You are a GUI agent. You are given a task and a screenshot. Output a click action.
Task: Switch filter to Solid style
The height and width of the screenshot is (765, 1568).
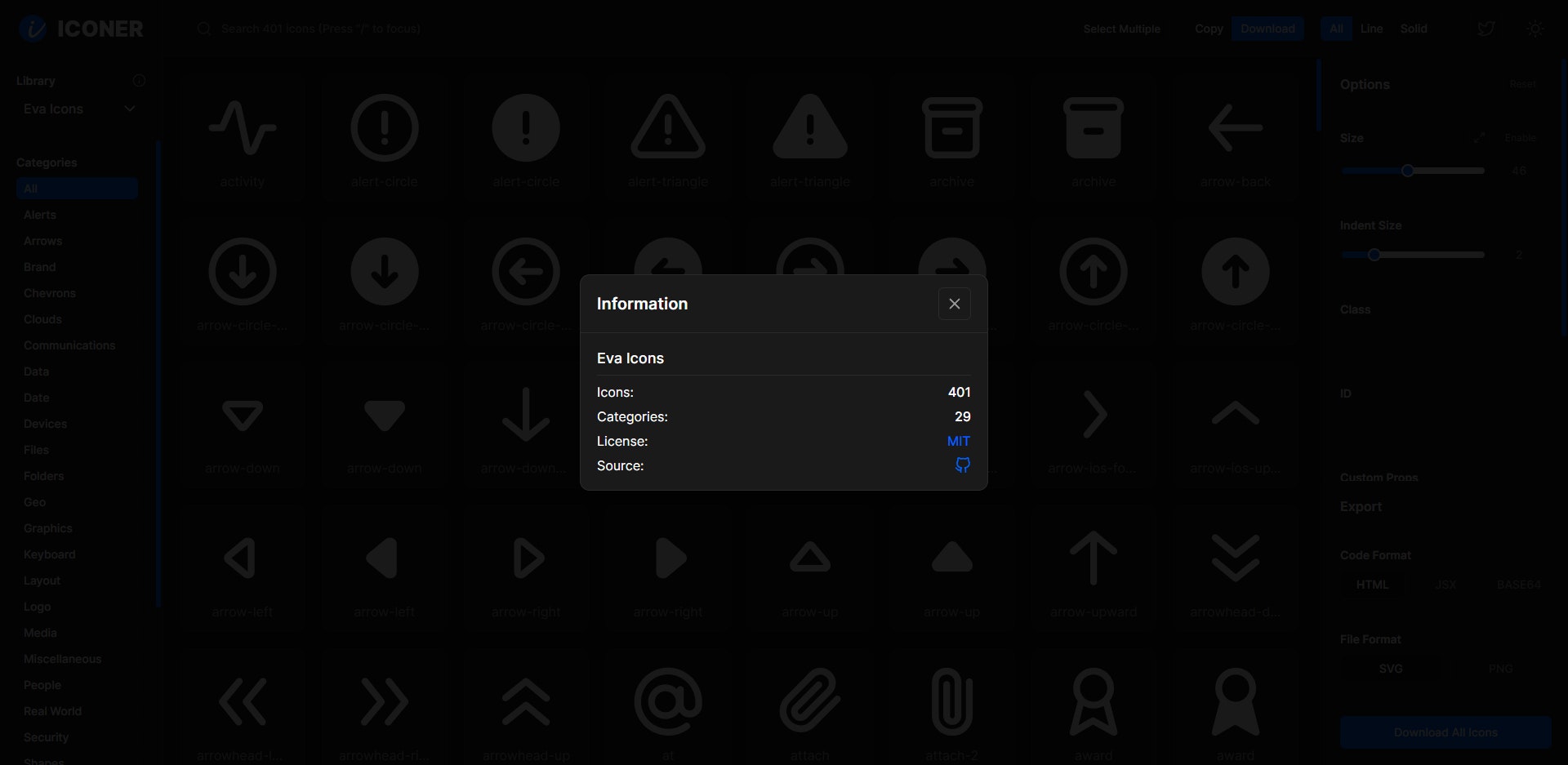1414,29
